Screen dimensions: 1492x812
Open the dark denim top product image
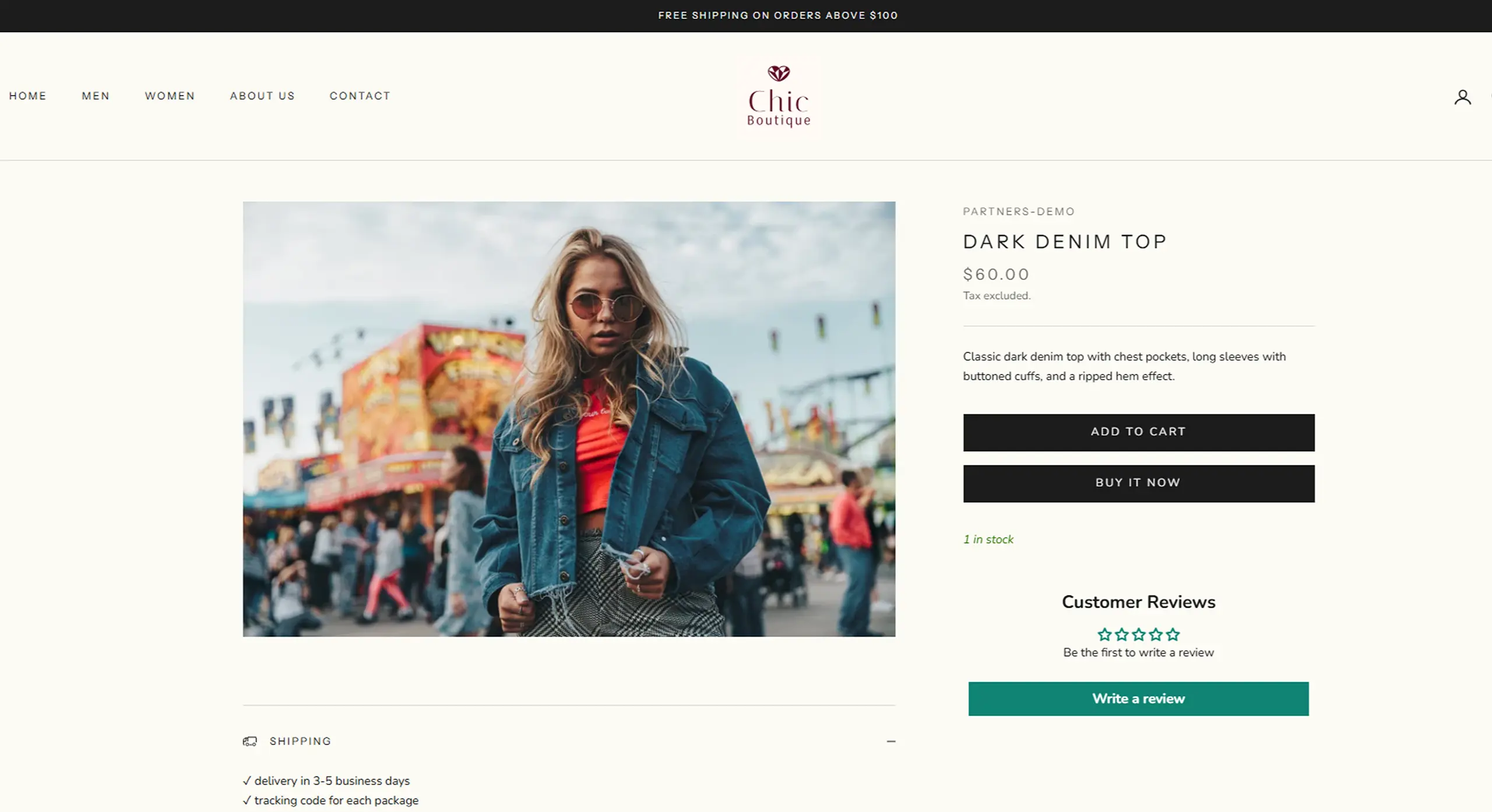[x=569, y=419]
